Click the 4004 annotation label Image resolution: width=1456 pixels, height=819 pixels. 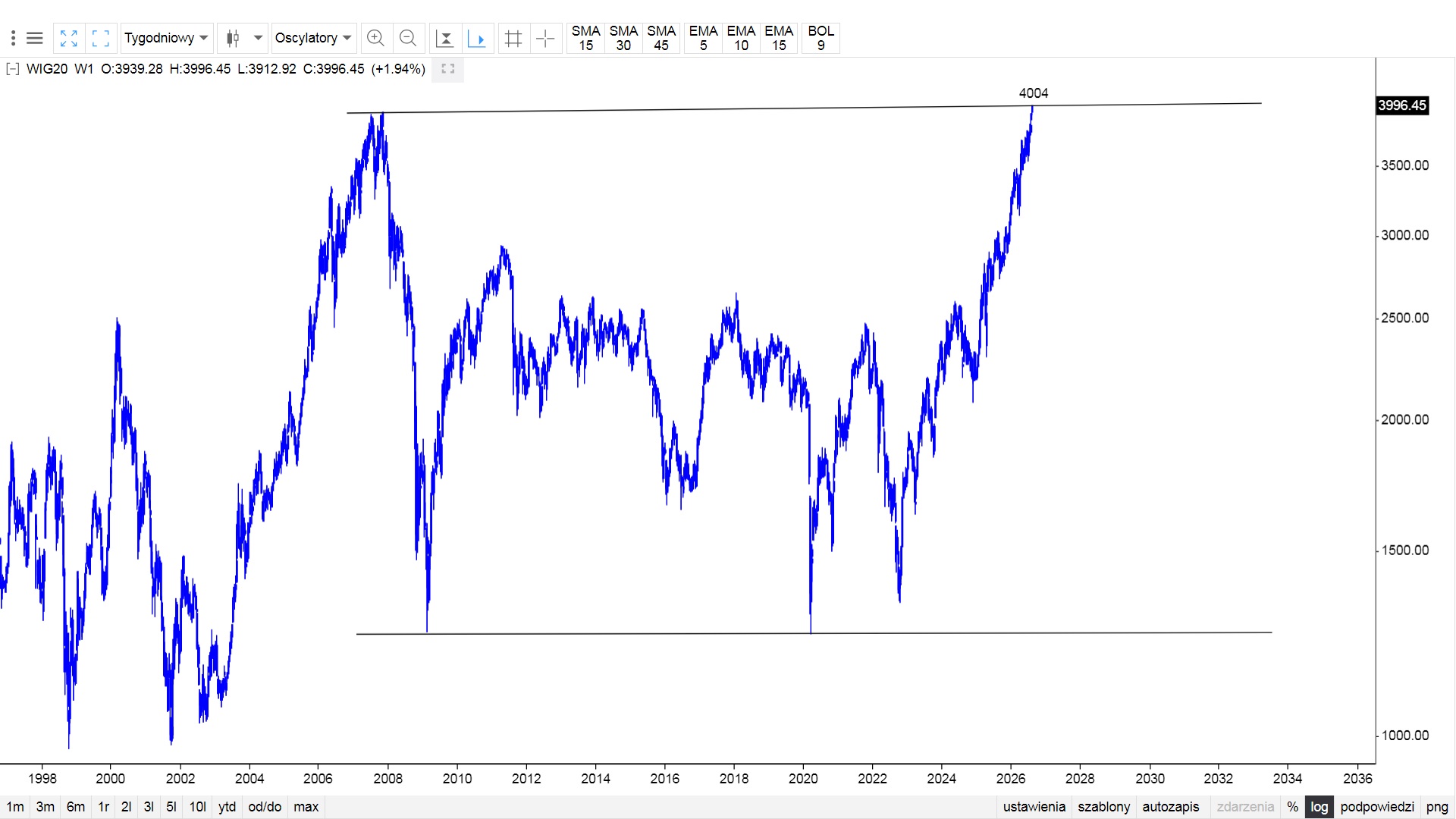[1034, 93]
